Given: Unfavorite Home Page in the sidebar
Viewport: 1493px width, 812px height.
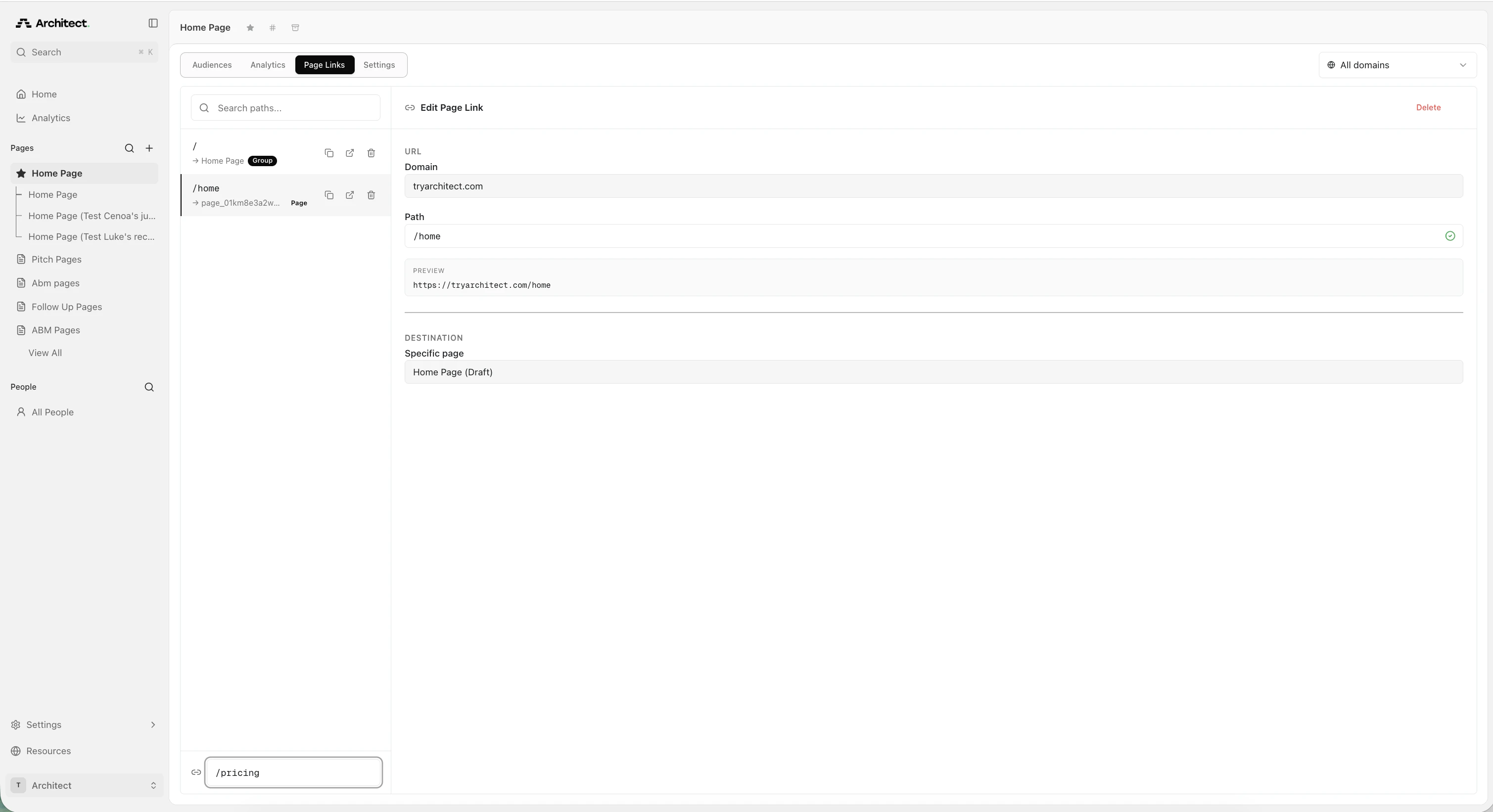Looking at the screenshot, I should (x=21, y=173).
